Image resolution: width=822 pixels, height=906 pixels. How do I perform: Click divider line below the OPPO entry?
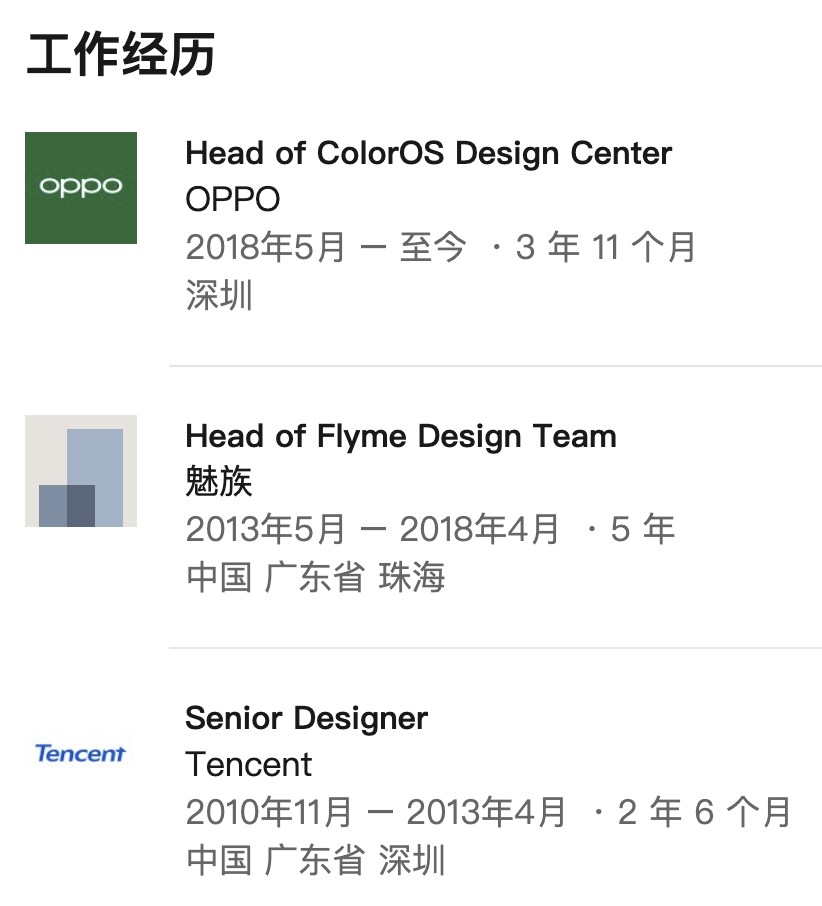[x=495, y=366]
